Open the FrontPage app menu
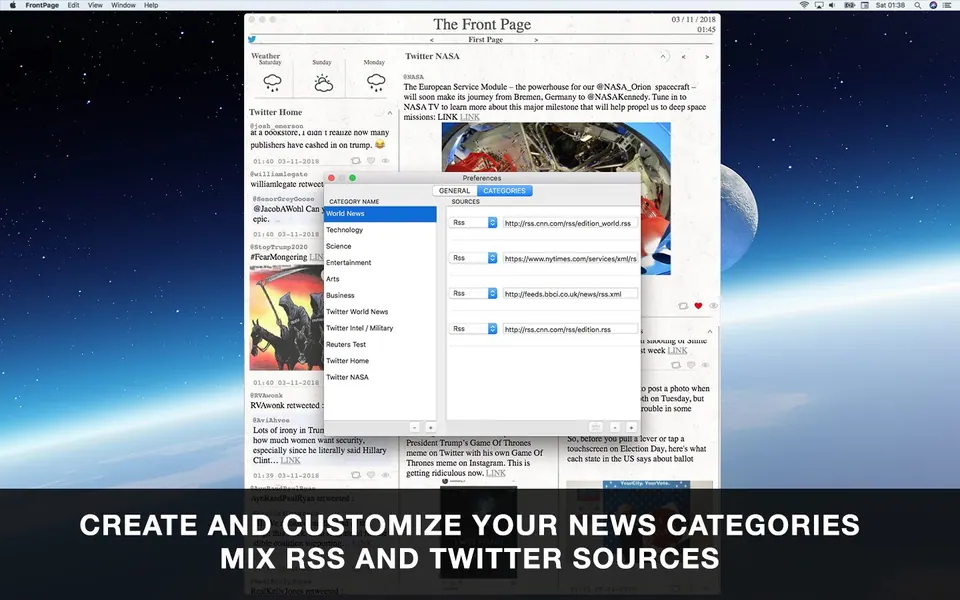960x600 pixels. point(42,5)
